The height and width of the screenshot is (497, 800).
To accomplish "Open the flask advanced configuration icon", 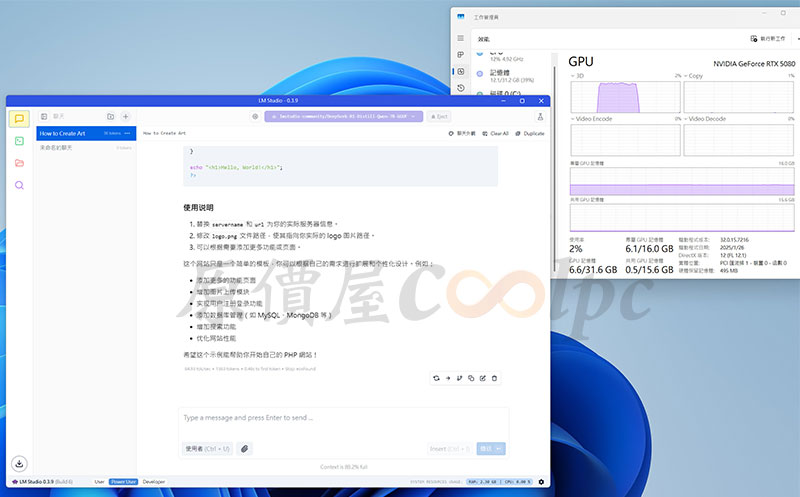I will 540,116.
